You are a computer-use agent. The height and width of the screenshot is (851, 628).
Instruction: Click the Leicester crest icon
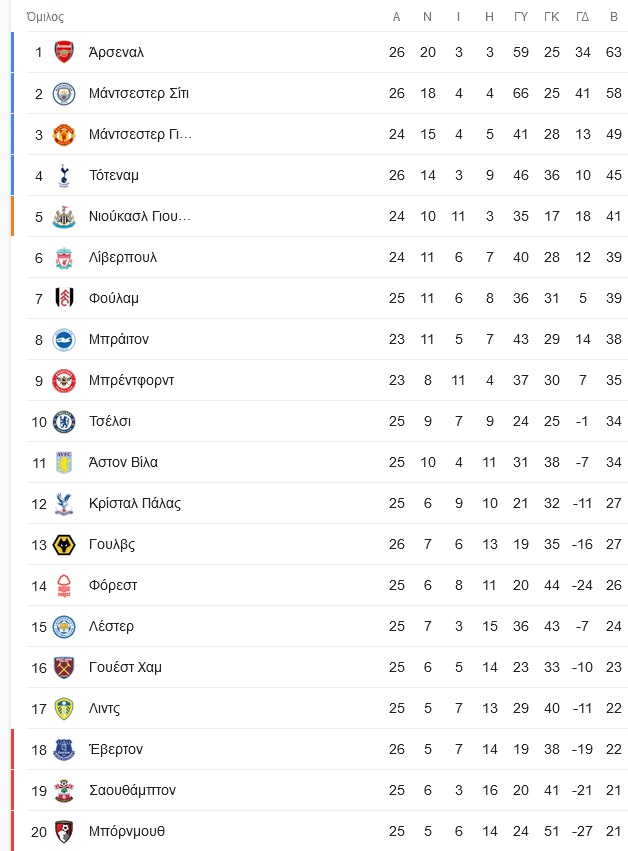64,626
